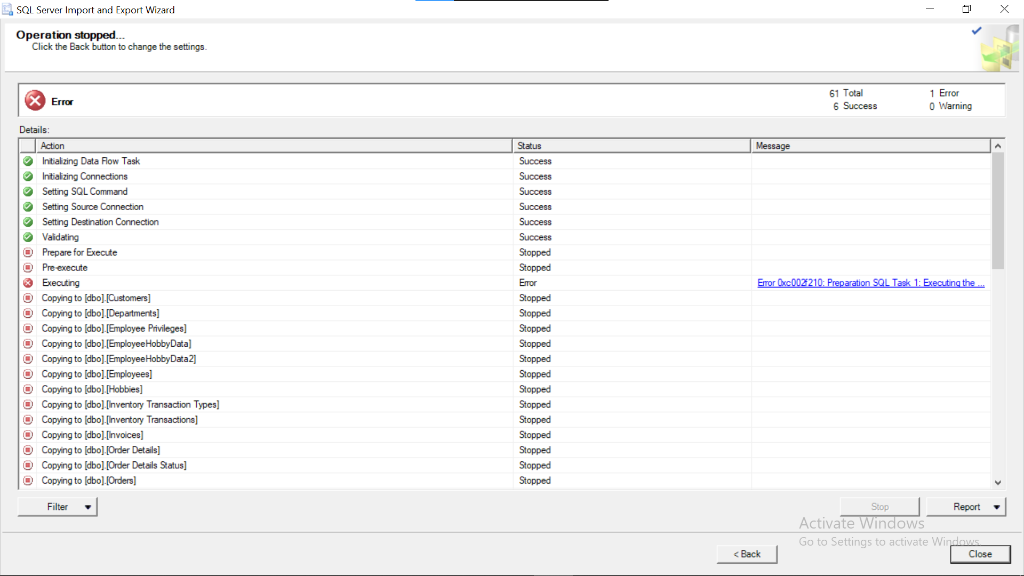Viewport: 1024px width, 576px height.
Task: Click stopped icon beside [dbo].[Employees]
Action: (28, 374)
